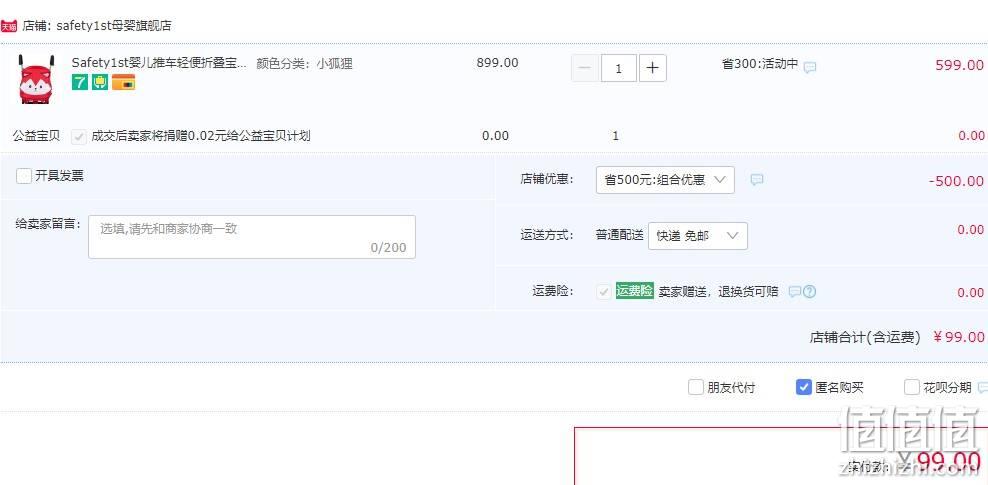The height and width of the screenshot is (485, 988).
Task: Click the speech bubble icon next to 退换货可赔
Action: coord(795,292)
